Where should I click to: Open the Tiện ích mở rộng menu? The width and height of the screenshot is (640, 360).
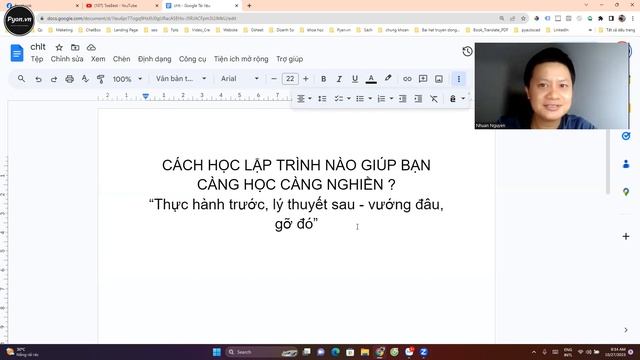(241, 59)
